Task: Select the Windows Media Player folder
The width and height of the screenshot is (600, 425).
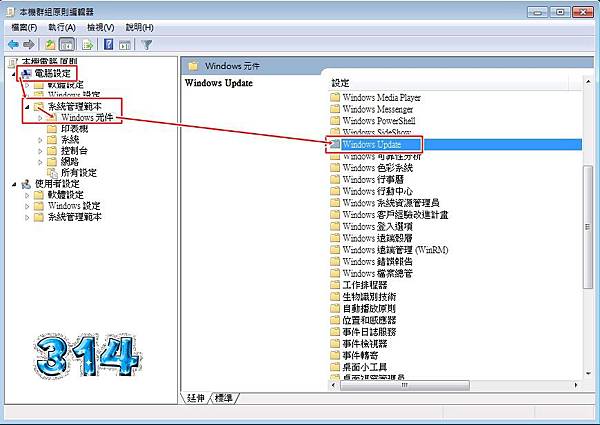Action: pos(381,97)
